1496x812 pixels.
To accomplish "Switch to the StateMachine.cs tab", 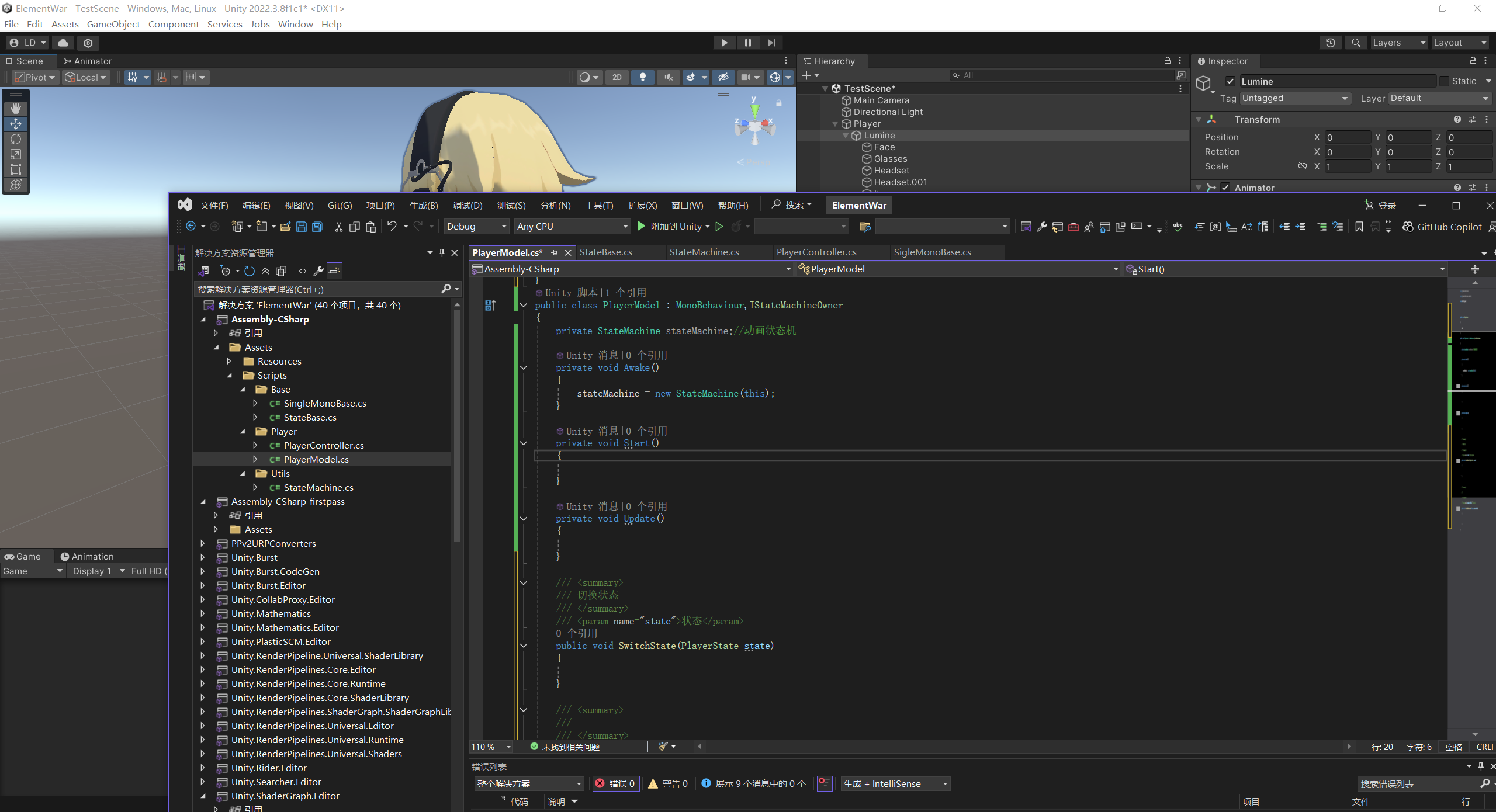I will click(x=704, y=252).
